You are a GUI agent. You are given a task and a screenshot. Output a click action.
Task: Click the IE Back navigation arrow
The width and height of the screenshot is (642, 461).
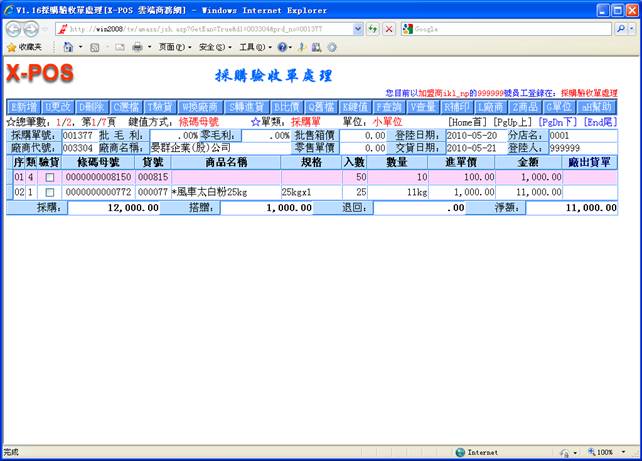point(15,29)
